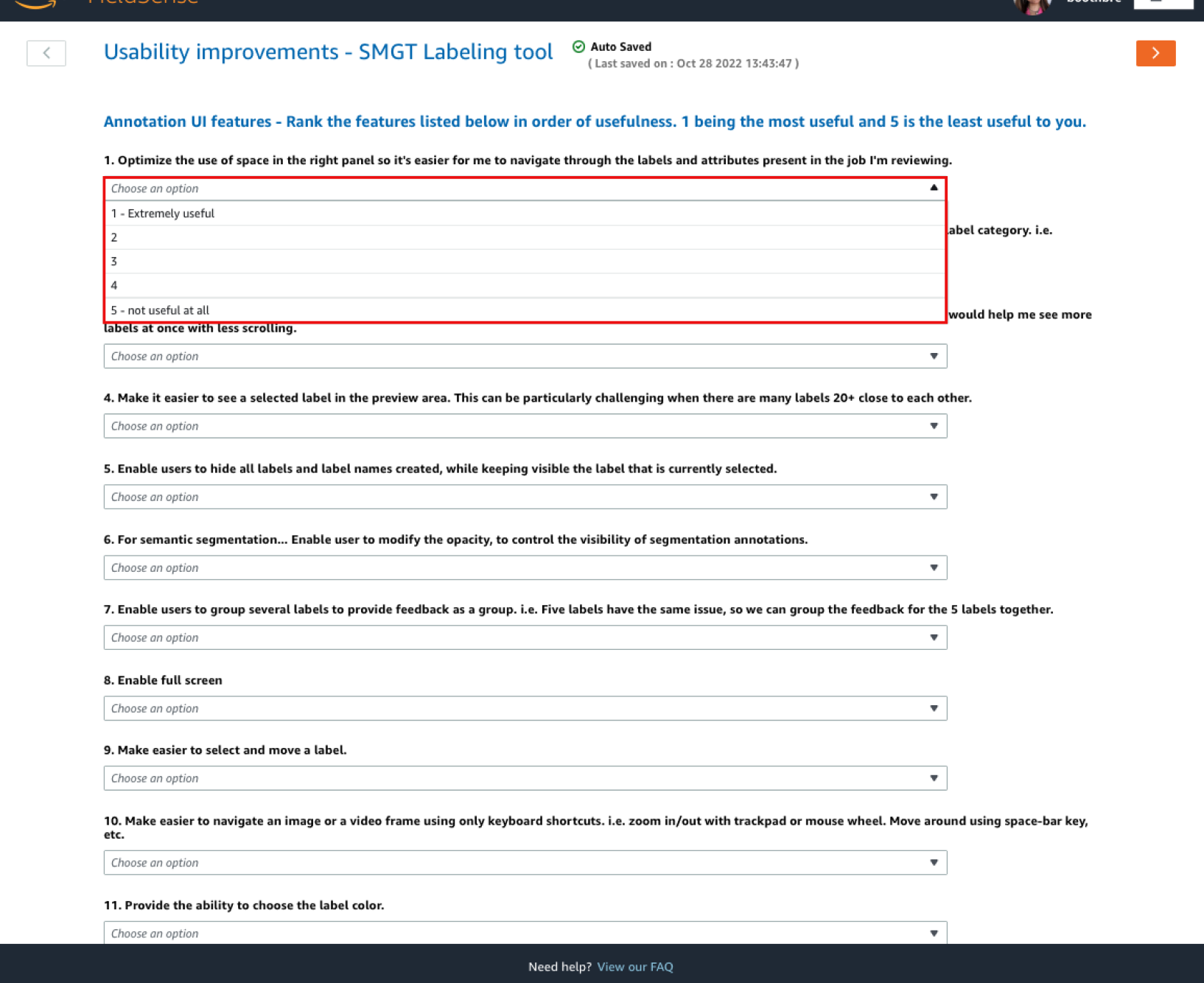Choose rating option 3 in list
The width and height of the screenshot is (1204, 983).
[525, 262]
